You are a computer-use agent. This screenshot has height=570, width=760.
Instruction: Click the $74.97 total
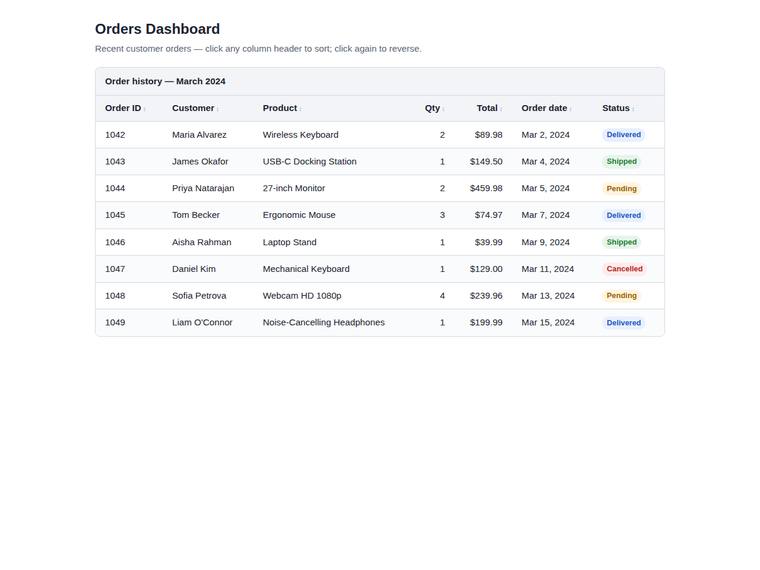click(x=489, y=215)
